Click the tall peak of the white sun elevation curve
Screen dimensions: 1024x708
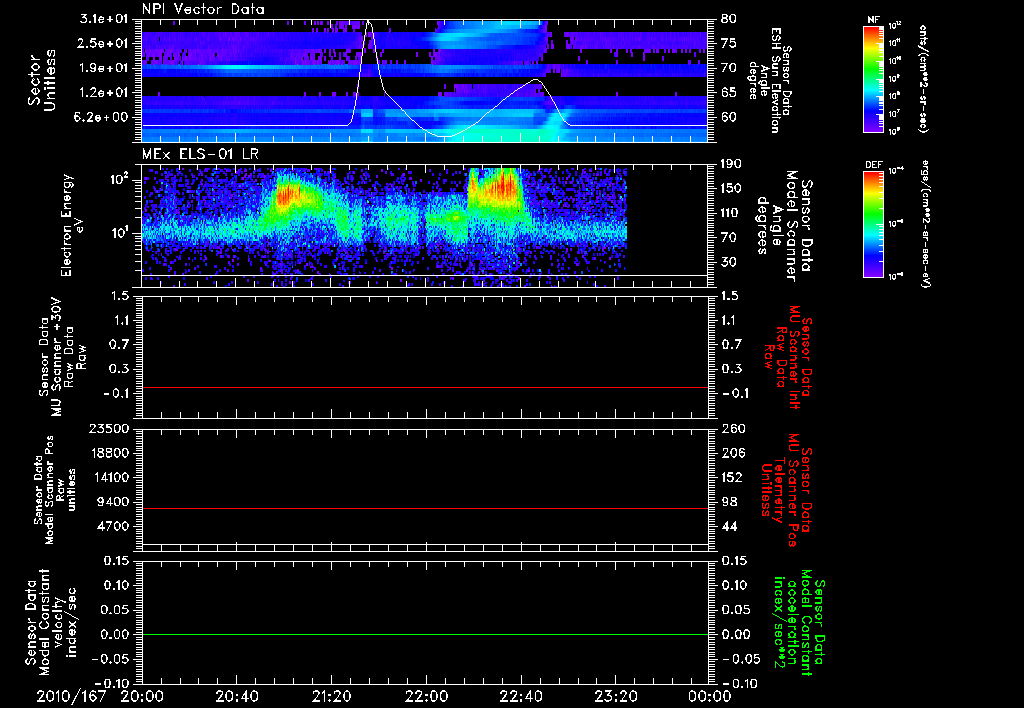point(368,23)
